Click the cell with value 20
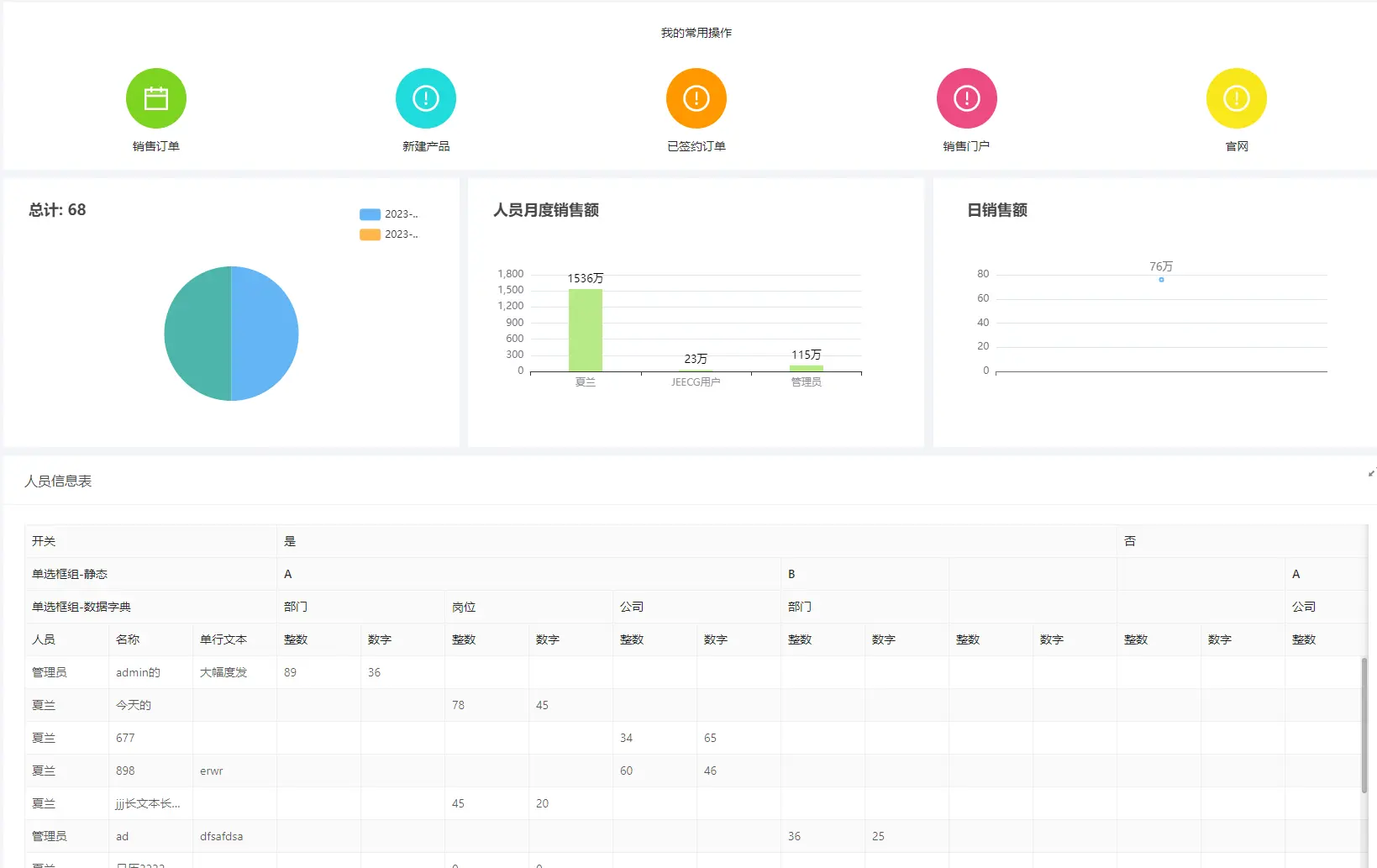This screenshot has width=1377, height=868. point(571,803)
